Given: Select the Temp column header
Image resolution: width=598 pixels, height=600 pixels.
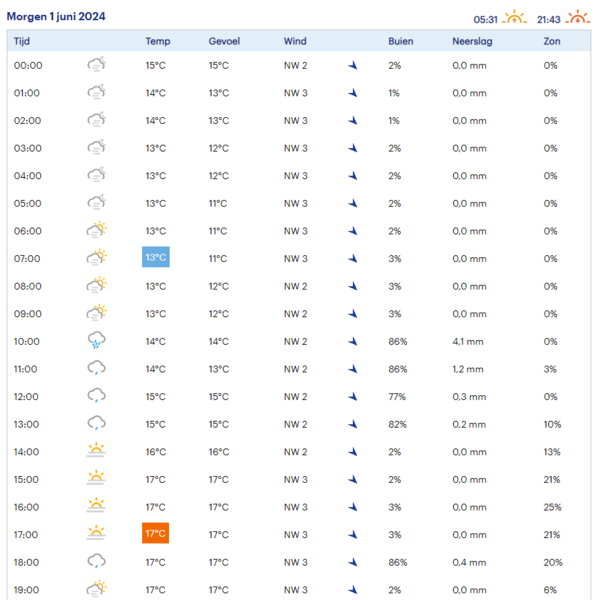Looking at the screenshot, I should [158, 41].
